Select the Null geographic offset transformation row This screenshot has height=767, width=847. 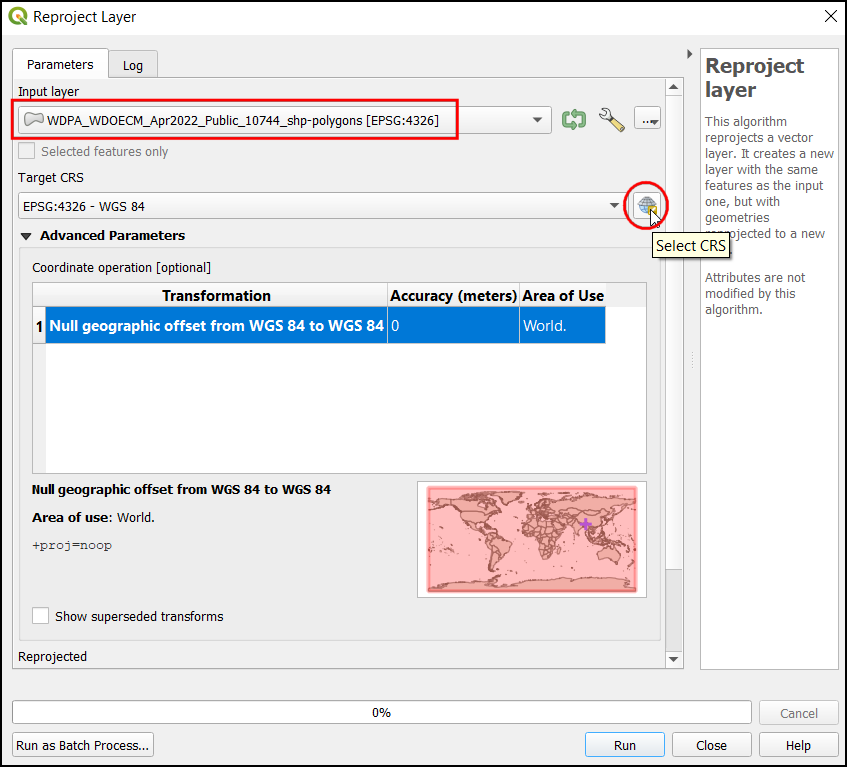(x=217, y=326)
